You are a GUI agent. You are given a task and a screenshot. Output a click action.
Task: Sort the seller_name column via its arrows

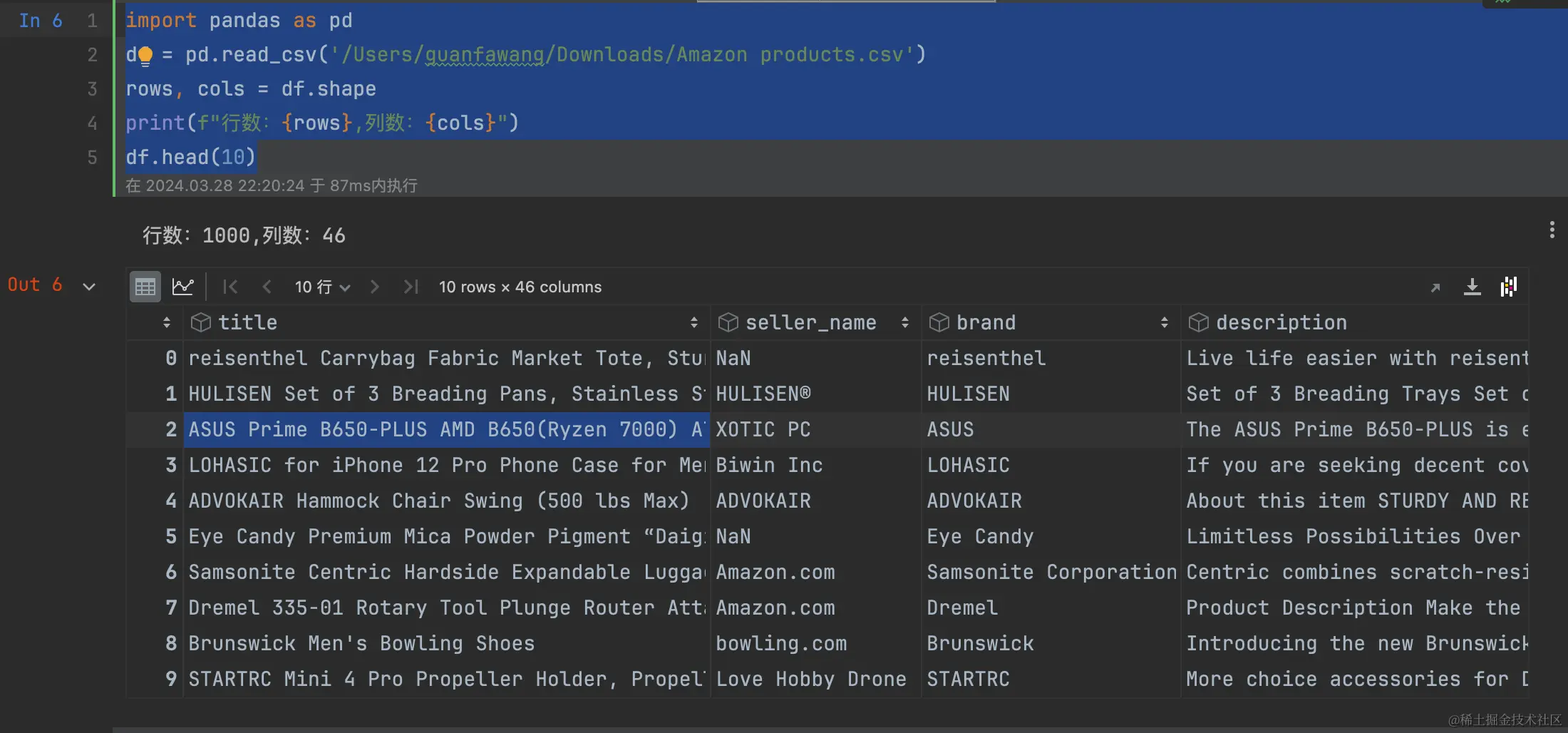click(x=905, y=322)
